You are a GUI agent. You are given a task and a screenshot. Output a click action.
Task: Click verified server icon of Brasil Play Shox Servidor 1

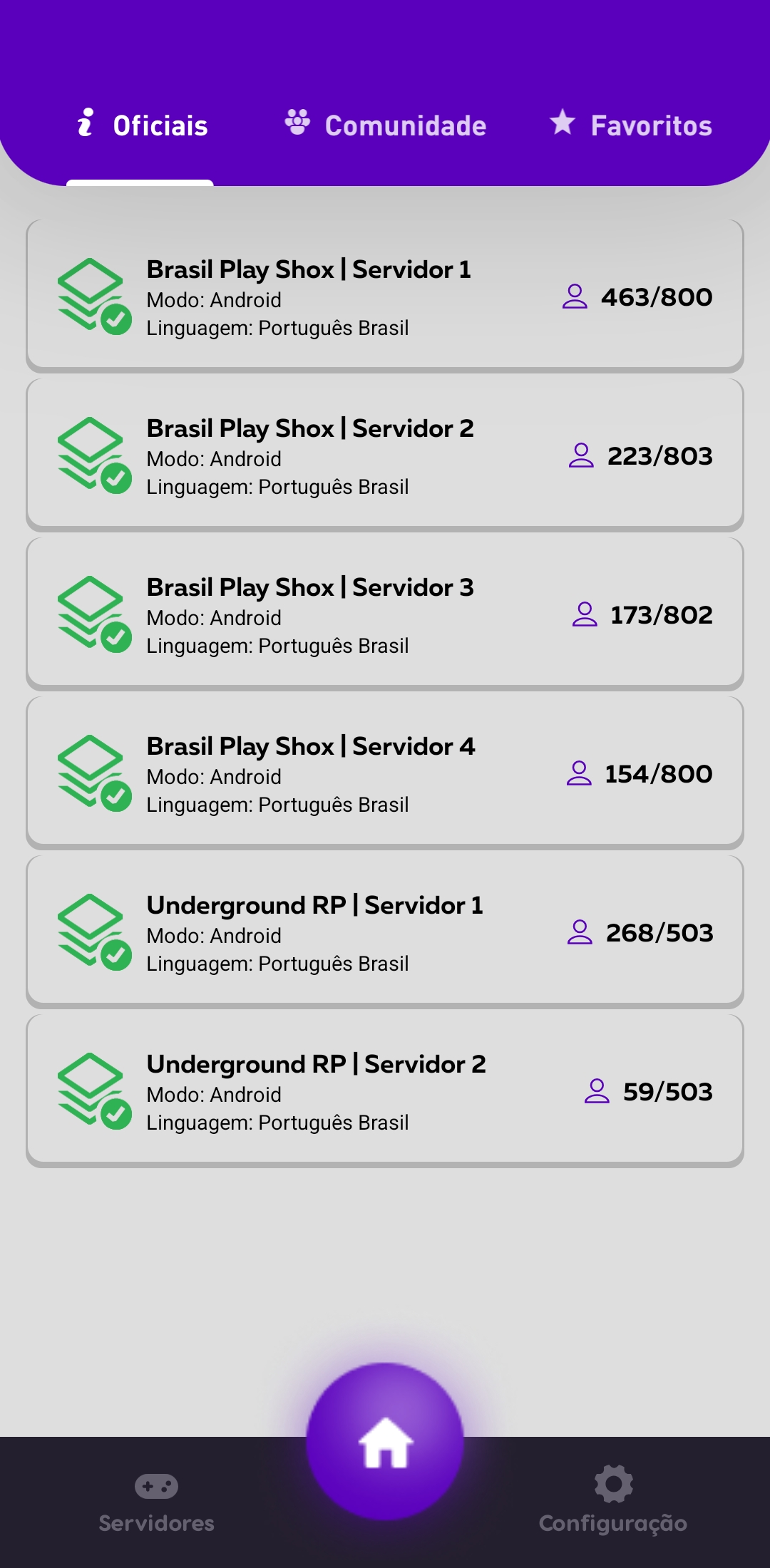coord(94,296)
